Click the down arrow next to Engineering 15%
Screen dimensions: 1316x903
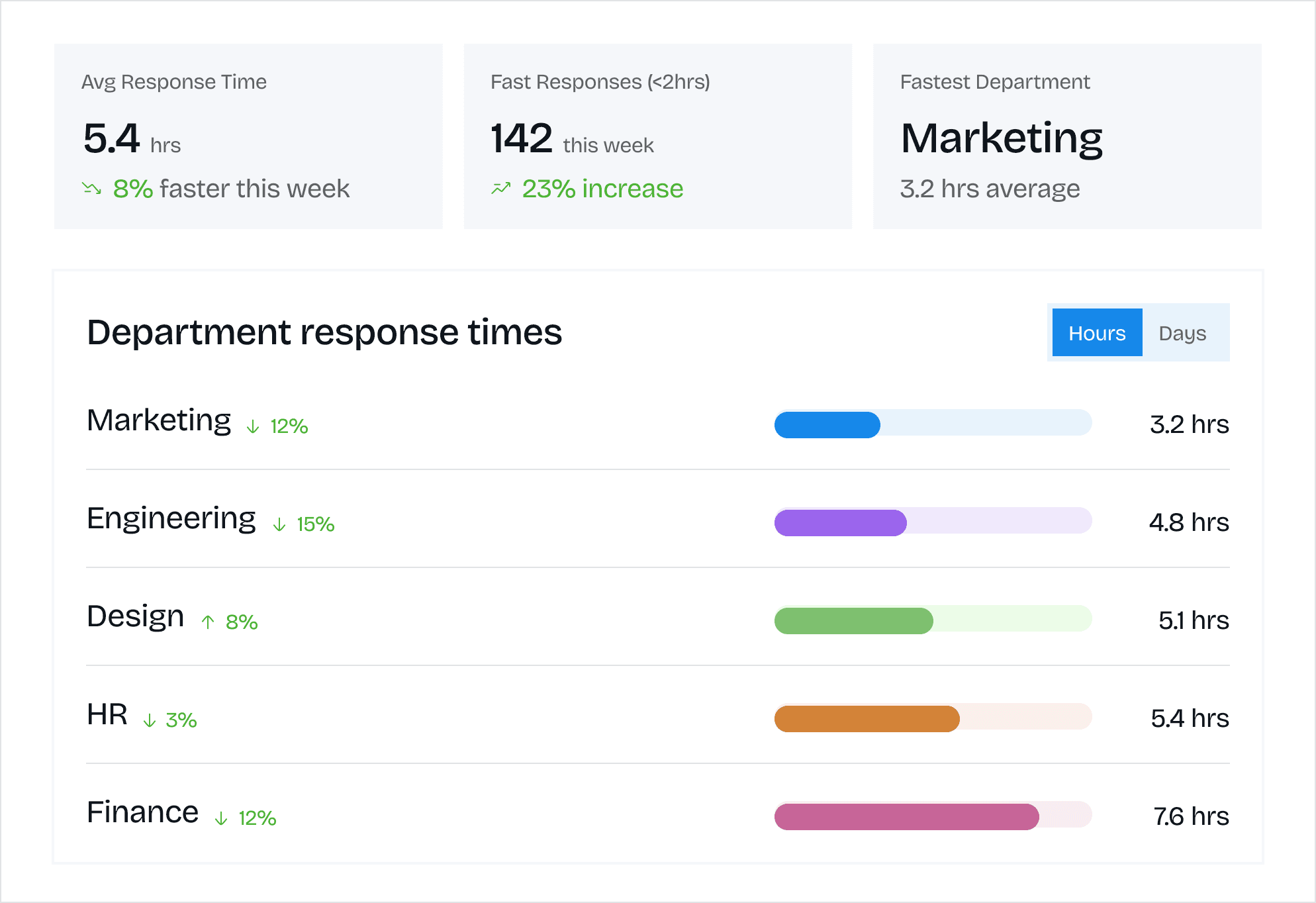click(x=279, y=525)
